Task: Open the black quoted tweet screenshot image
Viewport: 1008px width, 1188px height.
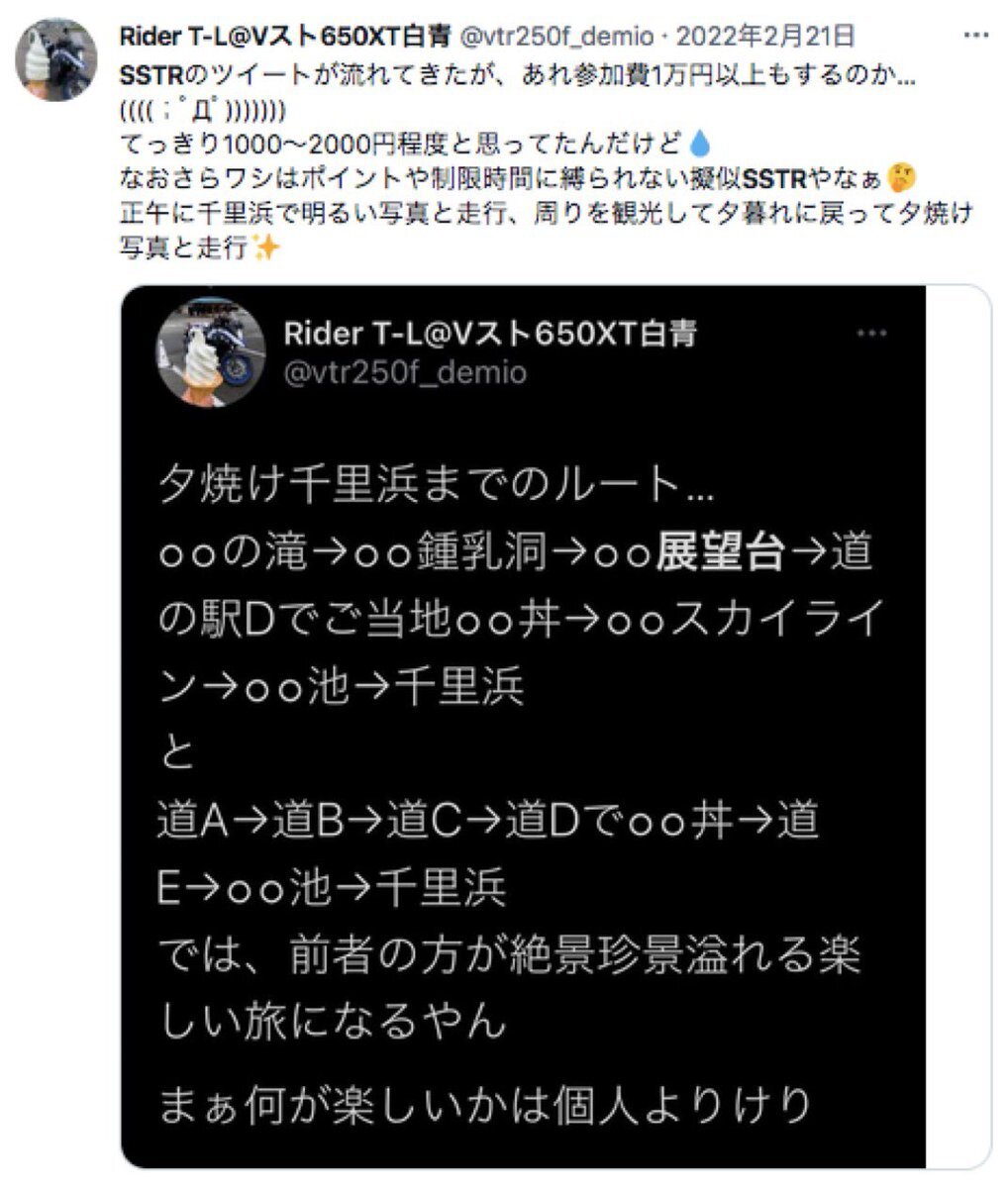Action: point(524,727)
